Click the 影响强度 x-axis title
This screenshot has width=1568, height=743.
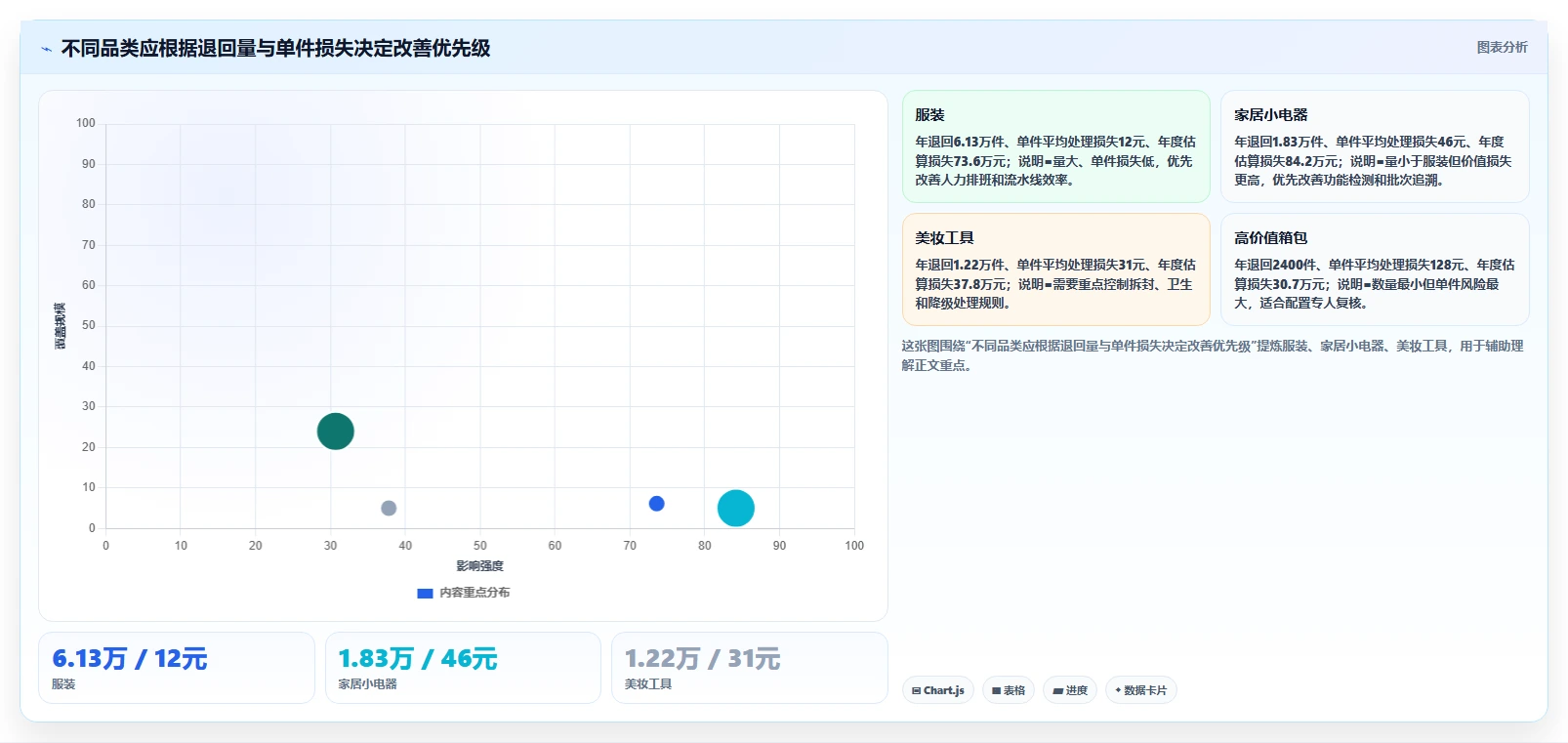(479, 566)
